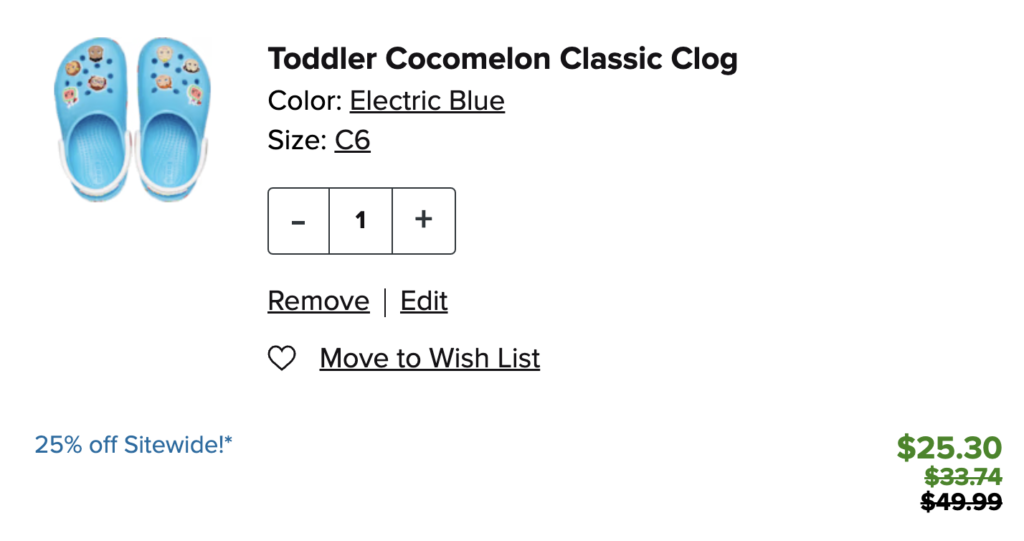The width and height of the screenshot is (1024, 541).
Task: Open the Toddler Cocomelon Classic Clog title
Action: [x=502, y=59]
